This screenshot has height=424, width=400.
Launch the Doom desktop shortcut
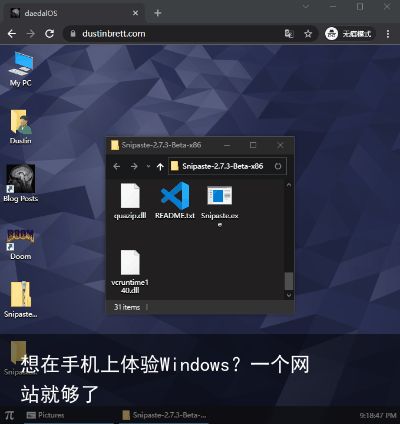pyautogui.click(x=20, y=245)
